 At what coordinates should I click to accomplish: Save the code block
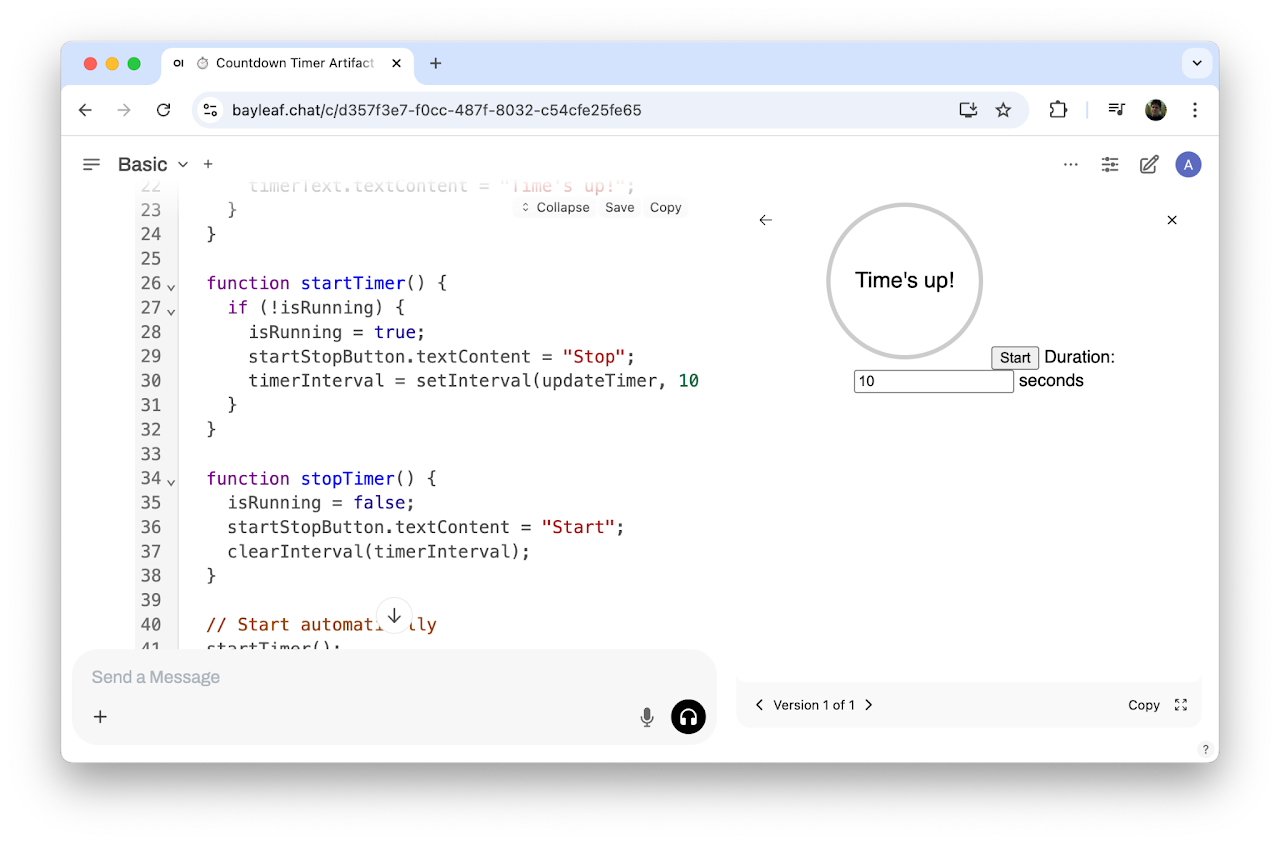(x=619, y=208)
